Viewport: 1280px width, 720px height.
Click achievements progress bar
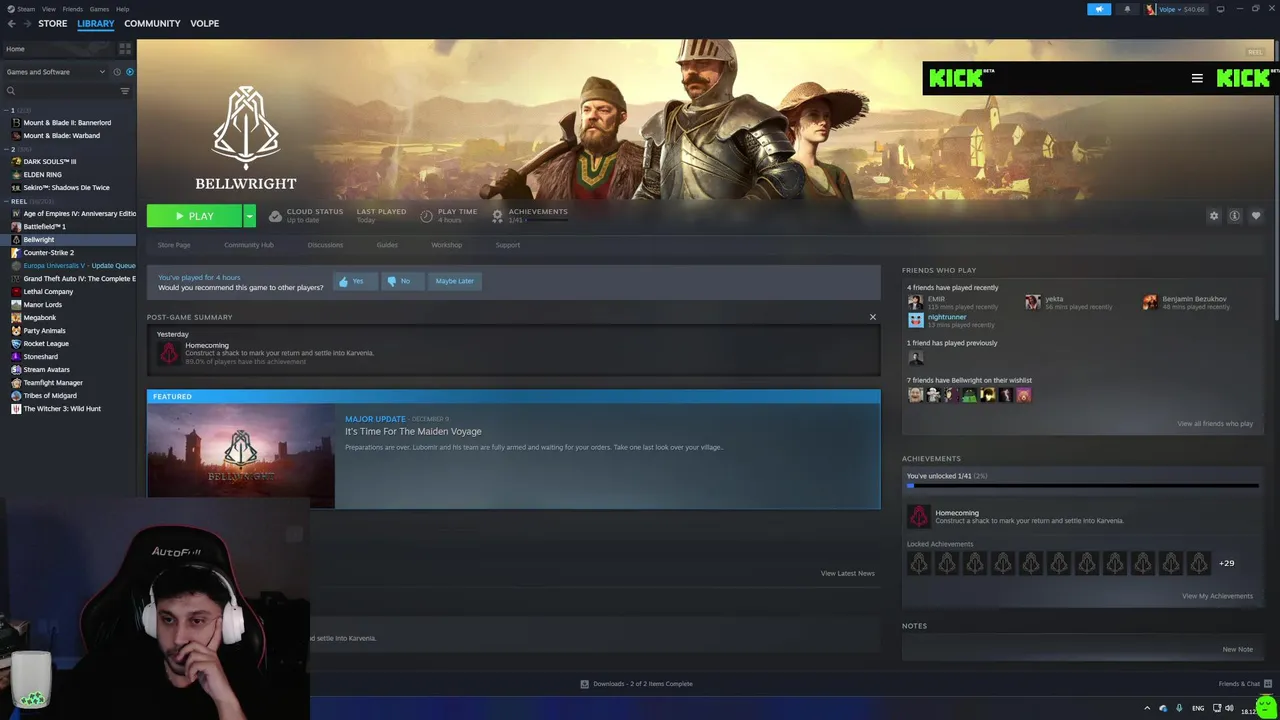pyautogui.click(x=1082, y=486)
